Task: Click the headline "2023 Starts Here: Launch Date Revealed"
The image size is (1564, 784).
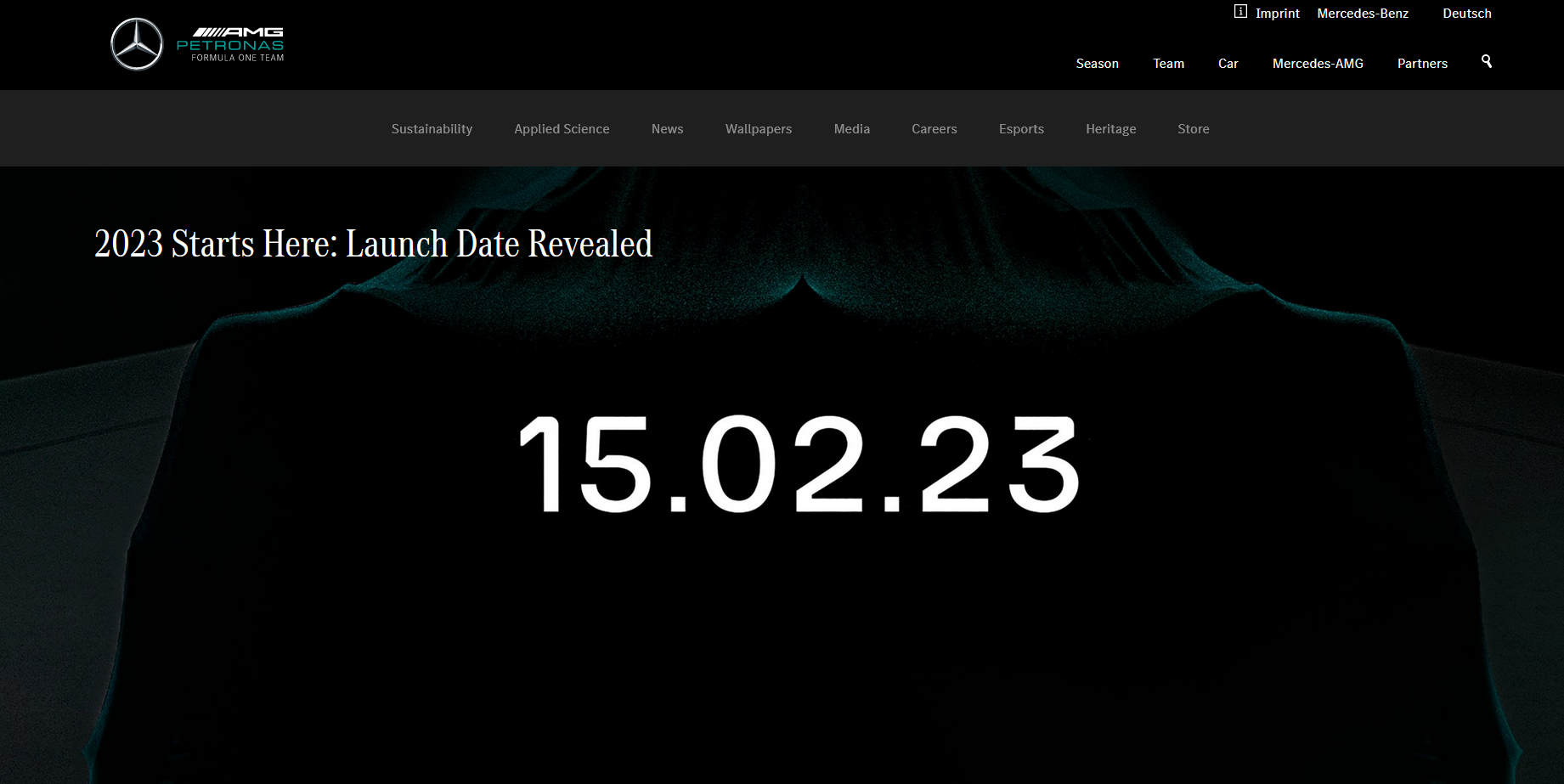Action: [374, 244]
